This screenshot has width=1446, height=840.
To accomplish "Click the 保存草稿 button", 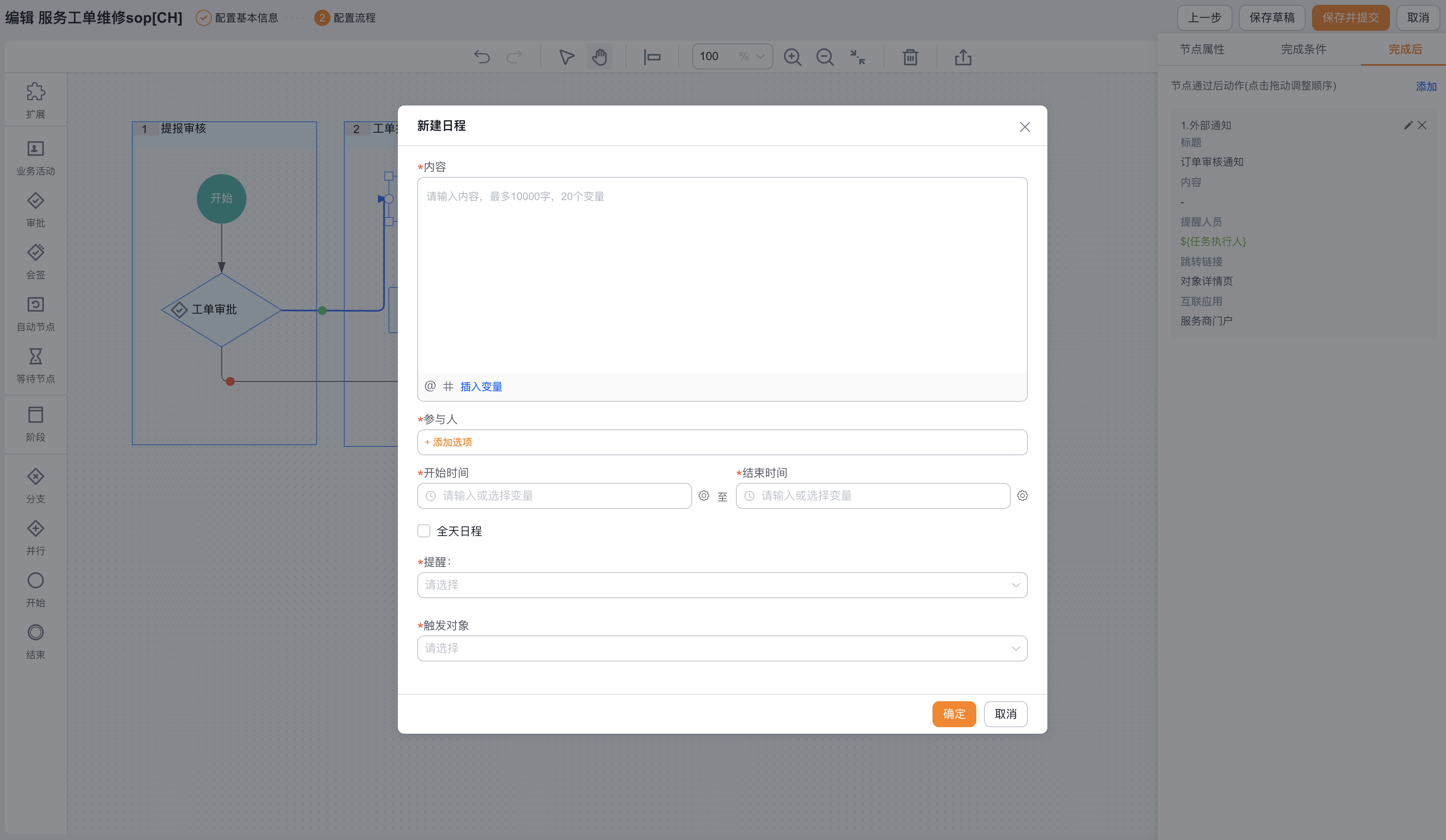I will (1271, 18).
